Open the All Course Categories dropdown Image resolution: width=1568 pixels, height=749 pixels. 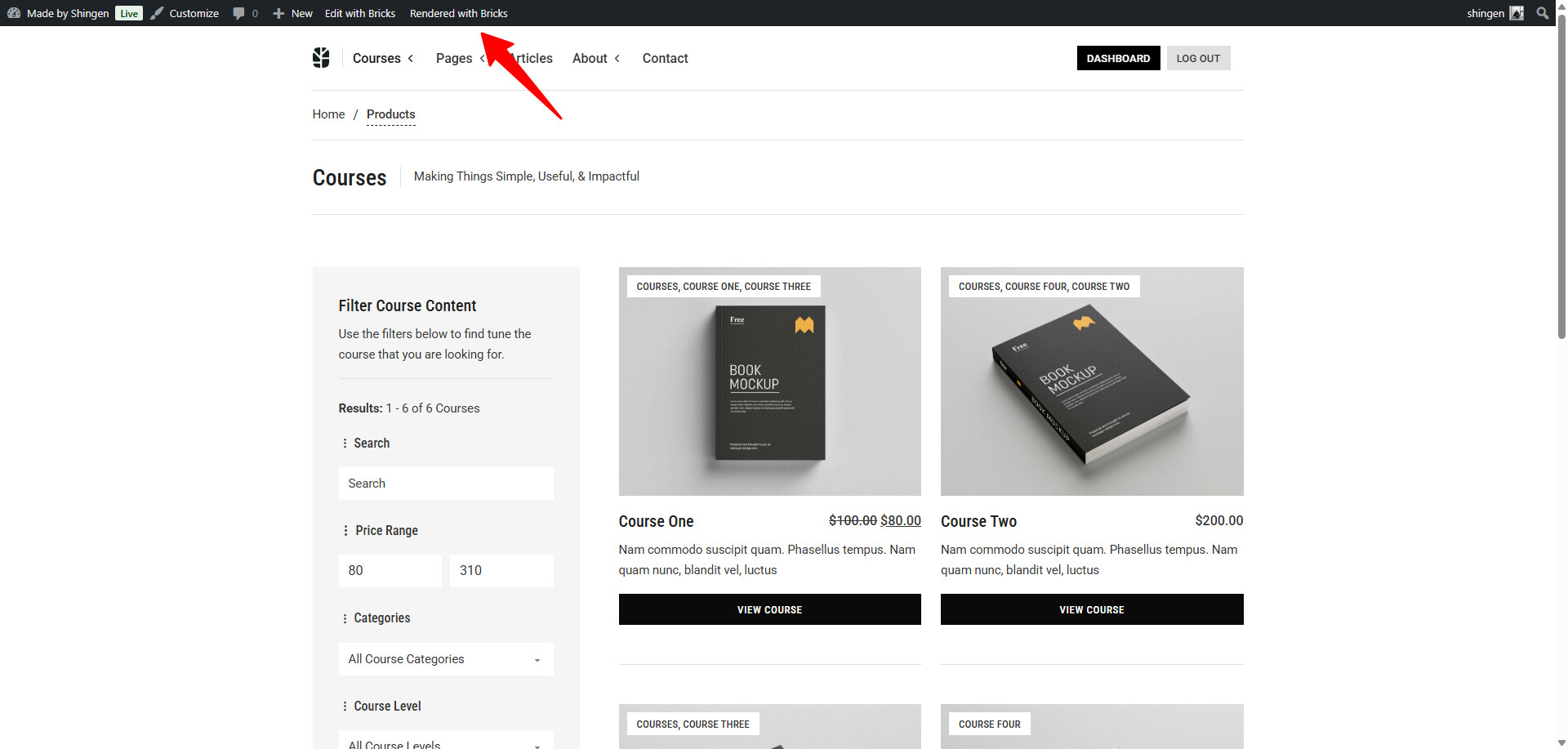pyautogui.click(x=446, y=659)
